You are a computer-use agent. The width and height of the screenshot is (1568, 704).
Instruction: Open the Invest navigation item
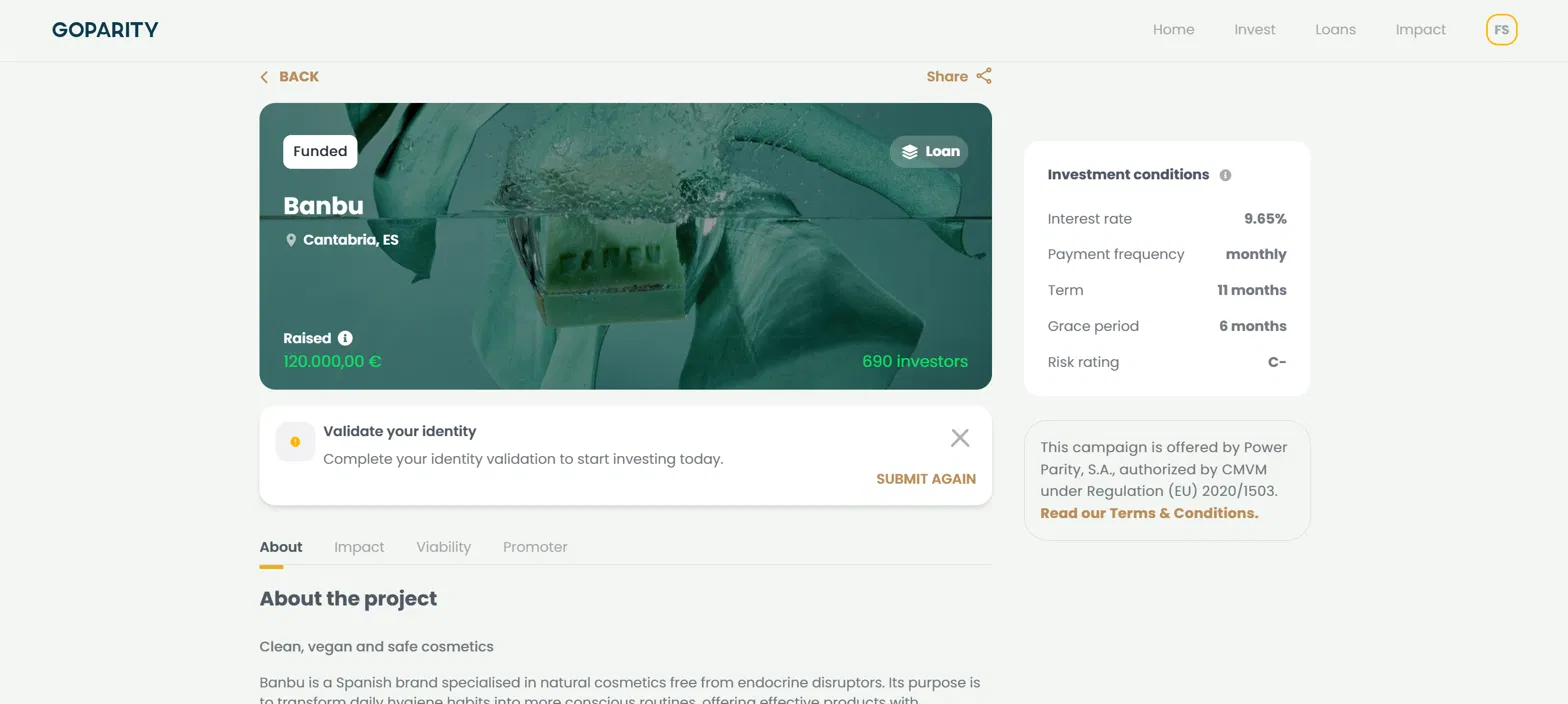pyautogui.click(x=1255, y=30)
